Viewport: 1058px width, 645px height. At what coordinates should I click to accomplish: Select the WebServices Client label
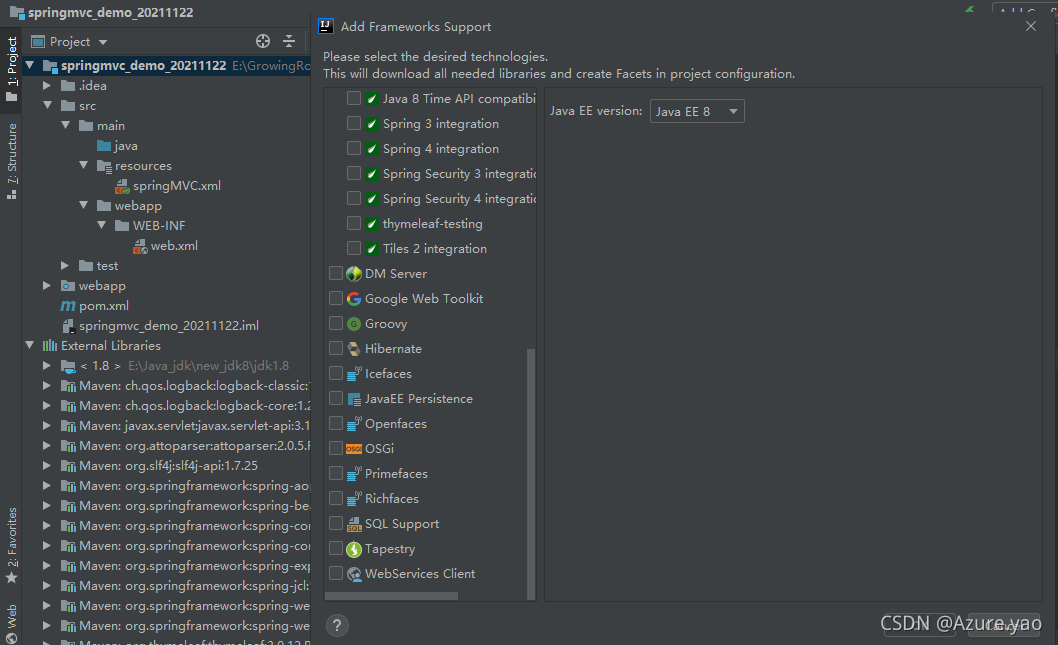point(420,573)
